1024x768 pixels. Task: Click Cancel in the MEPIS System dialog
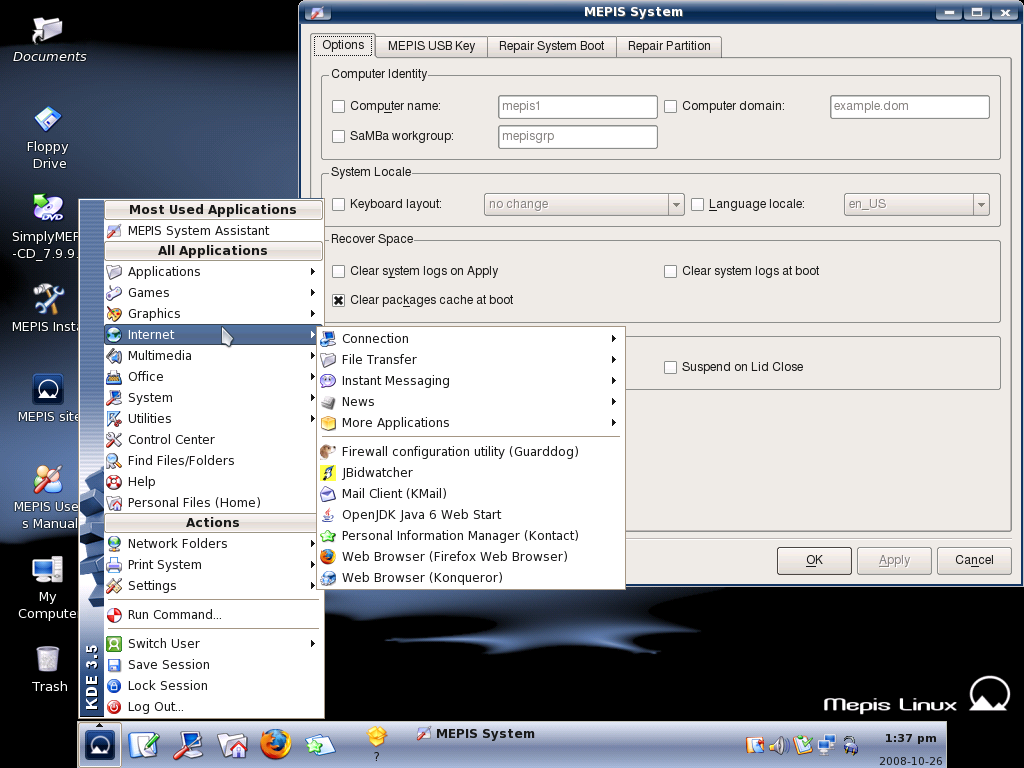[974, 560]
